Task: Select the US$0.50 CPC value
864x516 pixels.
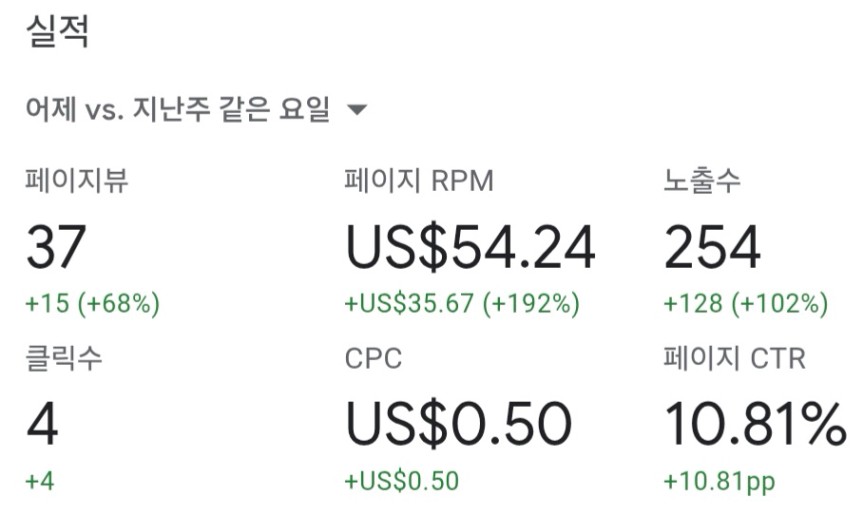Action: (x=458, y=424)
